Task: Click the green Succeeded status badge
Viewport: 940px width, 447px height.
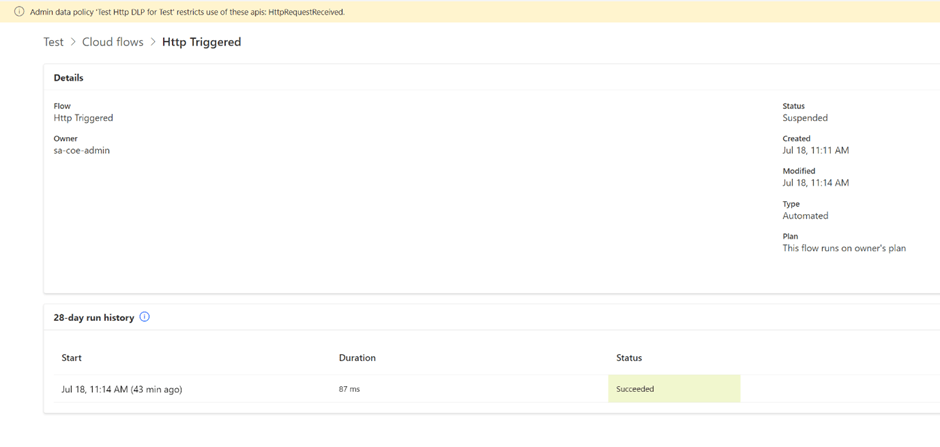Action: (673, 389)
